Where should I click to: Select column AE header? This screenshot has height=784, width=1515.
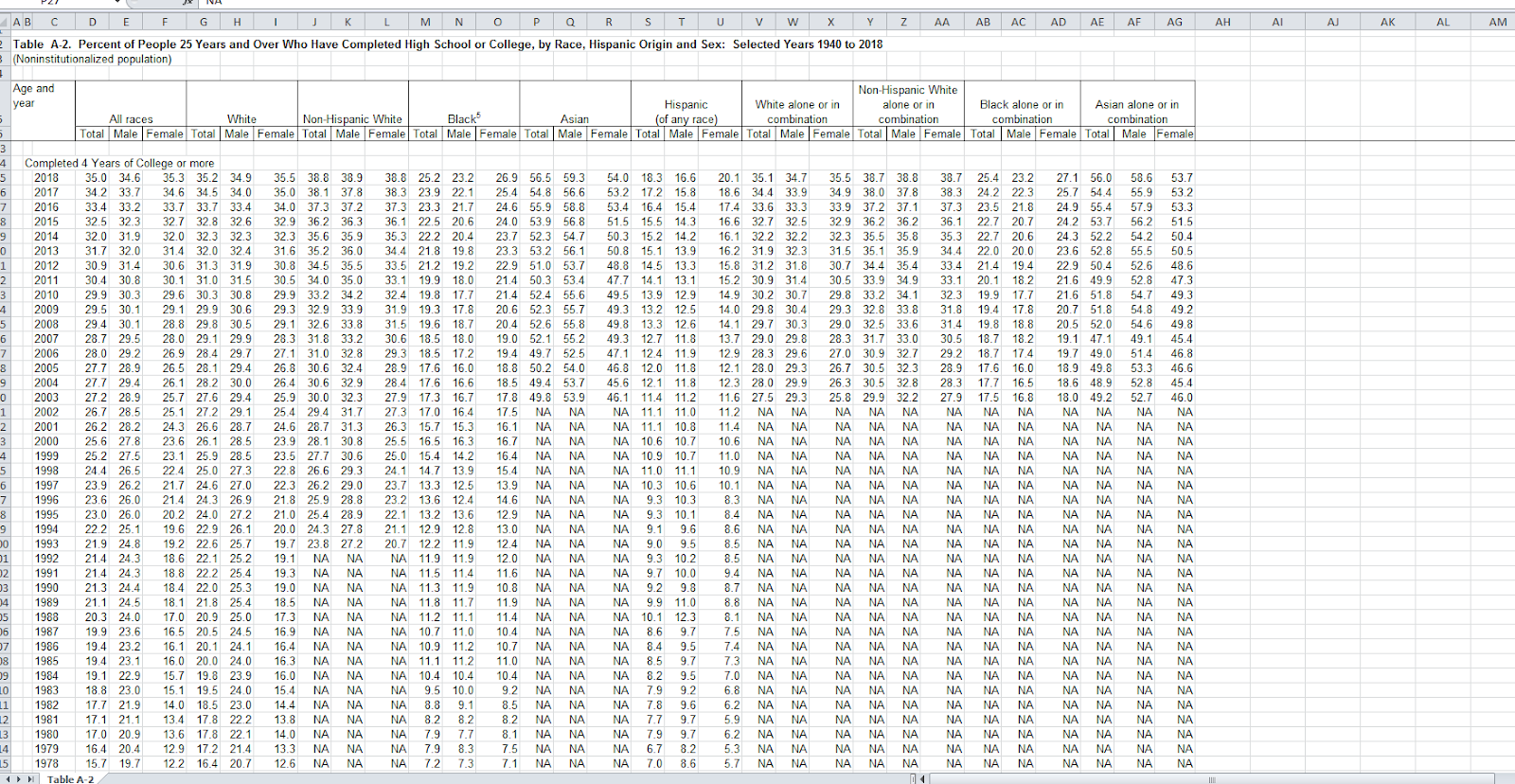tap(1096, 22)
